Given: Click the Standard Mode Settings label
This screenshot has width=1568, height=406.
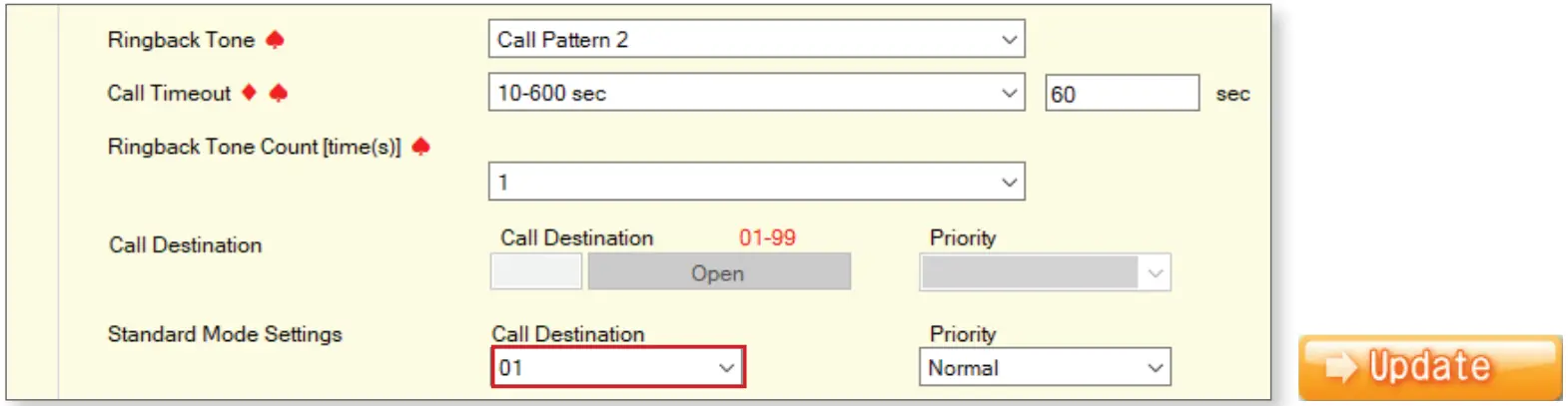Looking at the screenshot, I should tap(225, 334).
